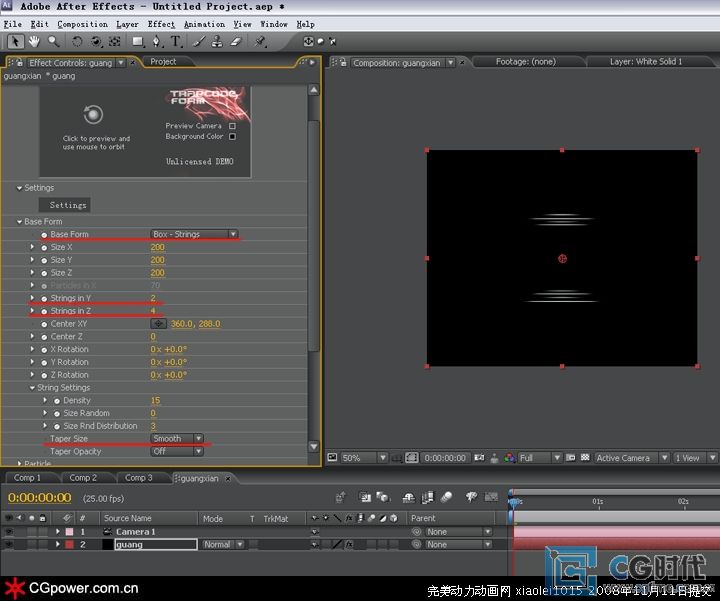Open the guang layer Normal mode dropdown
The height and width of the screenshot is (601, 720).
(223, 545)
